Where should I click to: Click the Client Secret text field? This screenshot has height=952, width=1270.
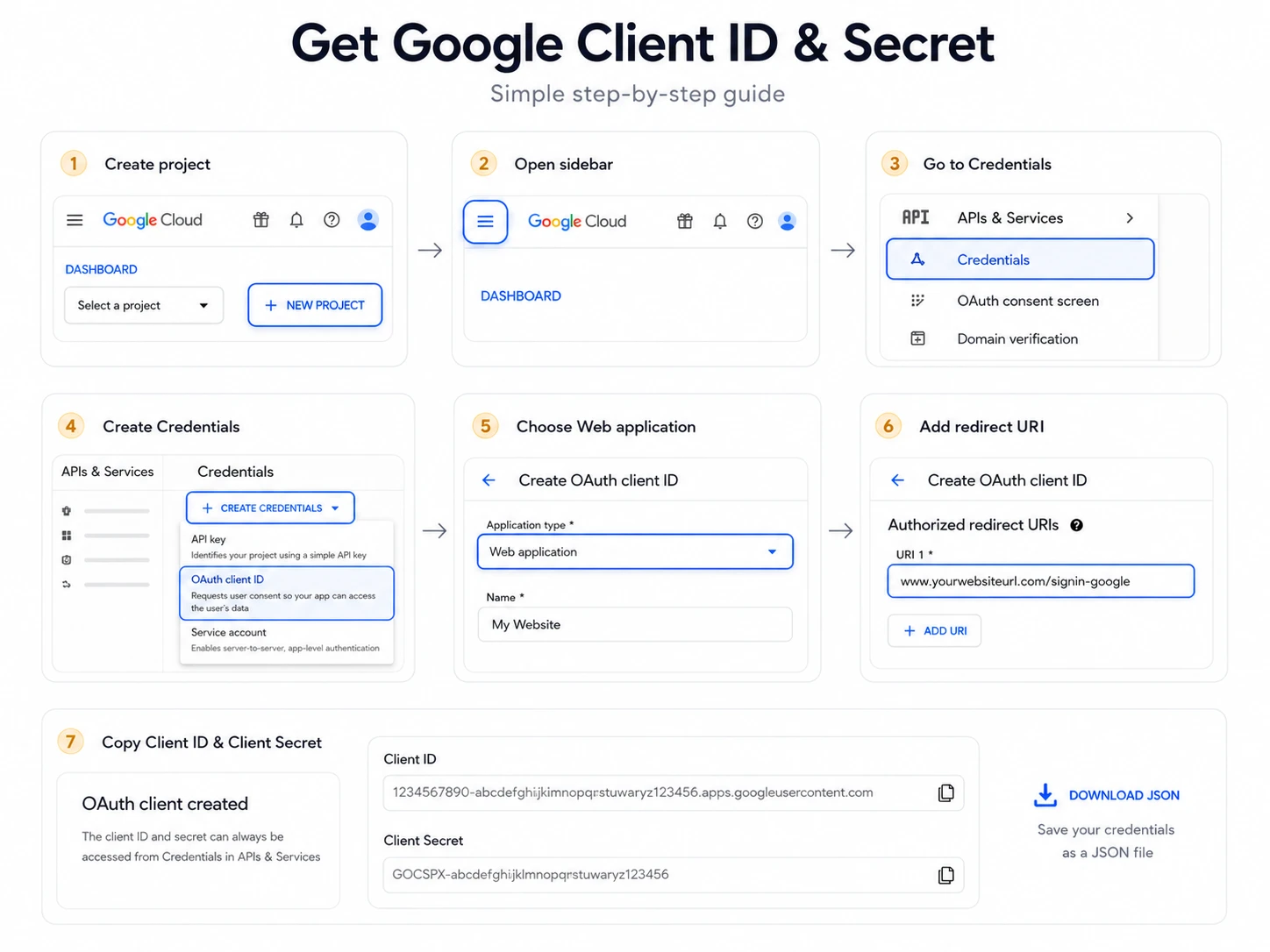coord(674,875)
